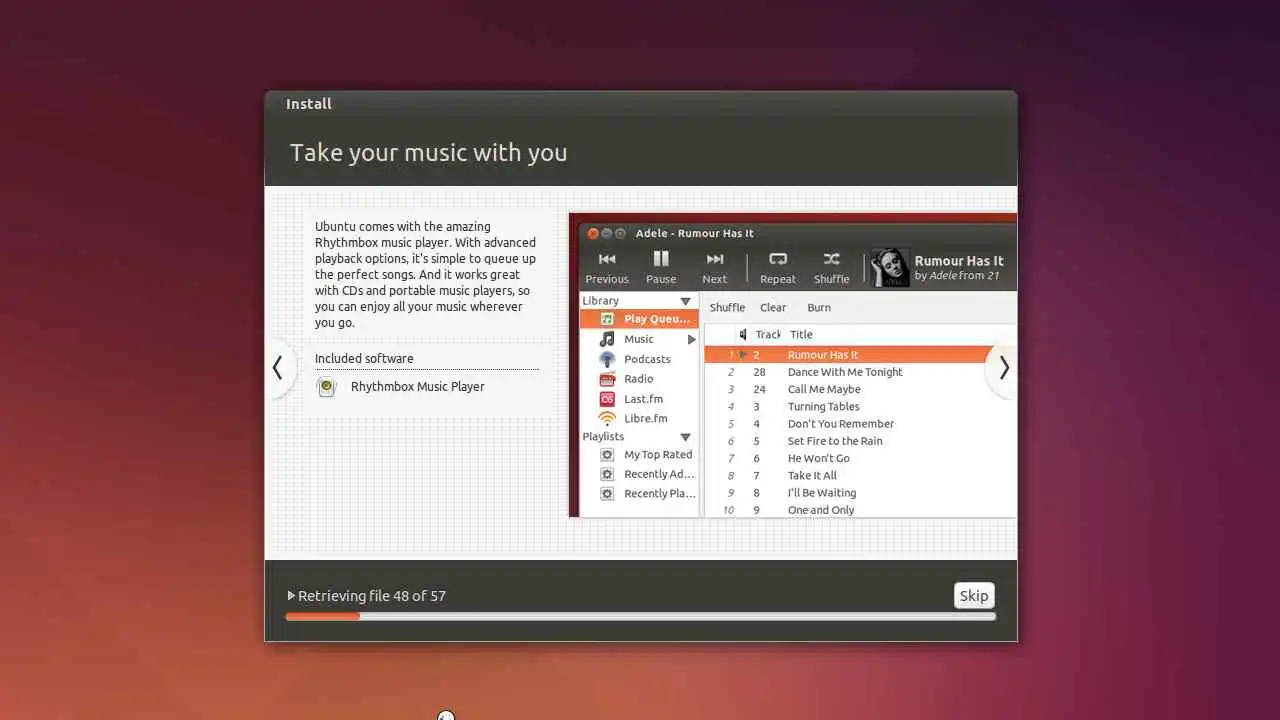Viewport: 1280px width, 720px height.
Task: Go to the previous installer slide arrow
Action: pyautogui.click(x=278, y=368)
